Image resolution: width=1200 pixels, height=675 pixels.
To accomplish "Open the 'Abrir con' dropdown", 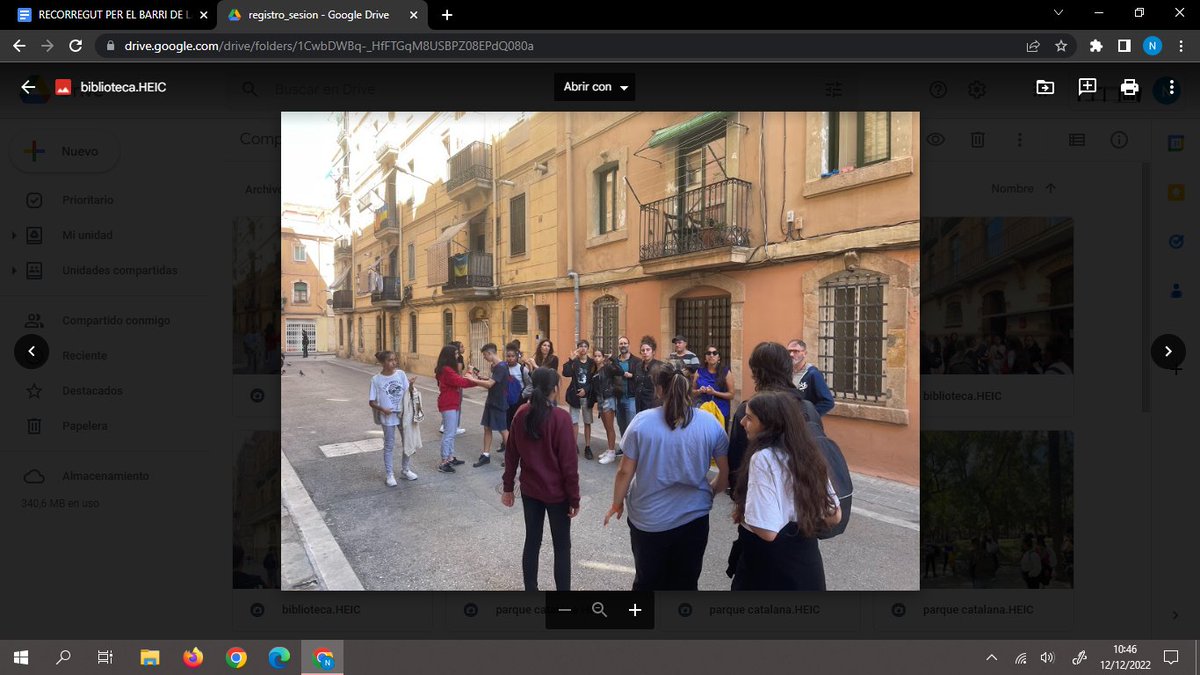I will click(594, 87).
